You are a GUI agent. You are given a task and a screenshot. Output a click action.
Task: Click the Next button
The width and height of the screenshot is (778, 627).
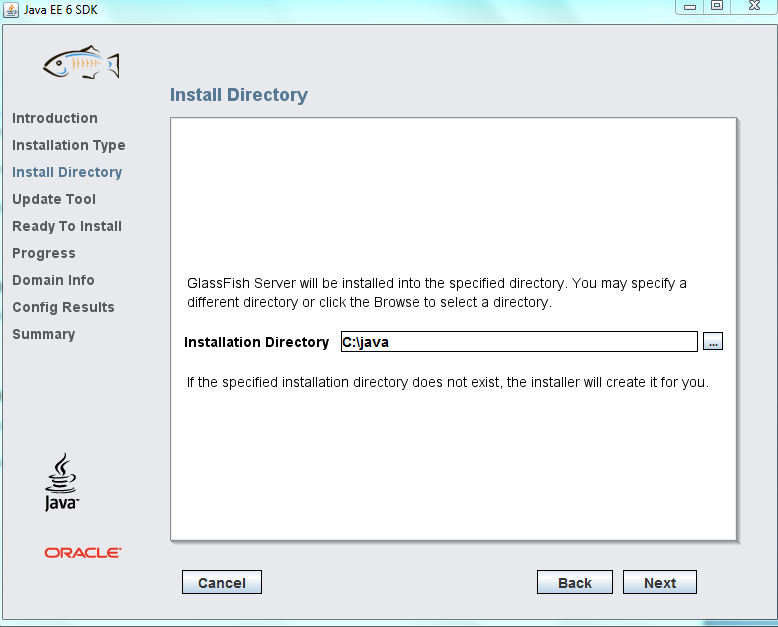(660, 582)
